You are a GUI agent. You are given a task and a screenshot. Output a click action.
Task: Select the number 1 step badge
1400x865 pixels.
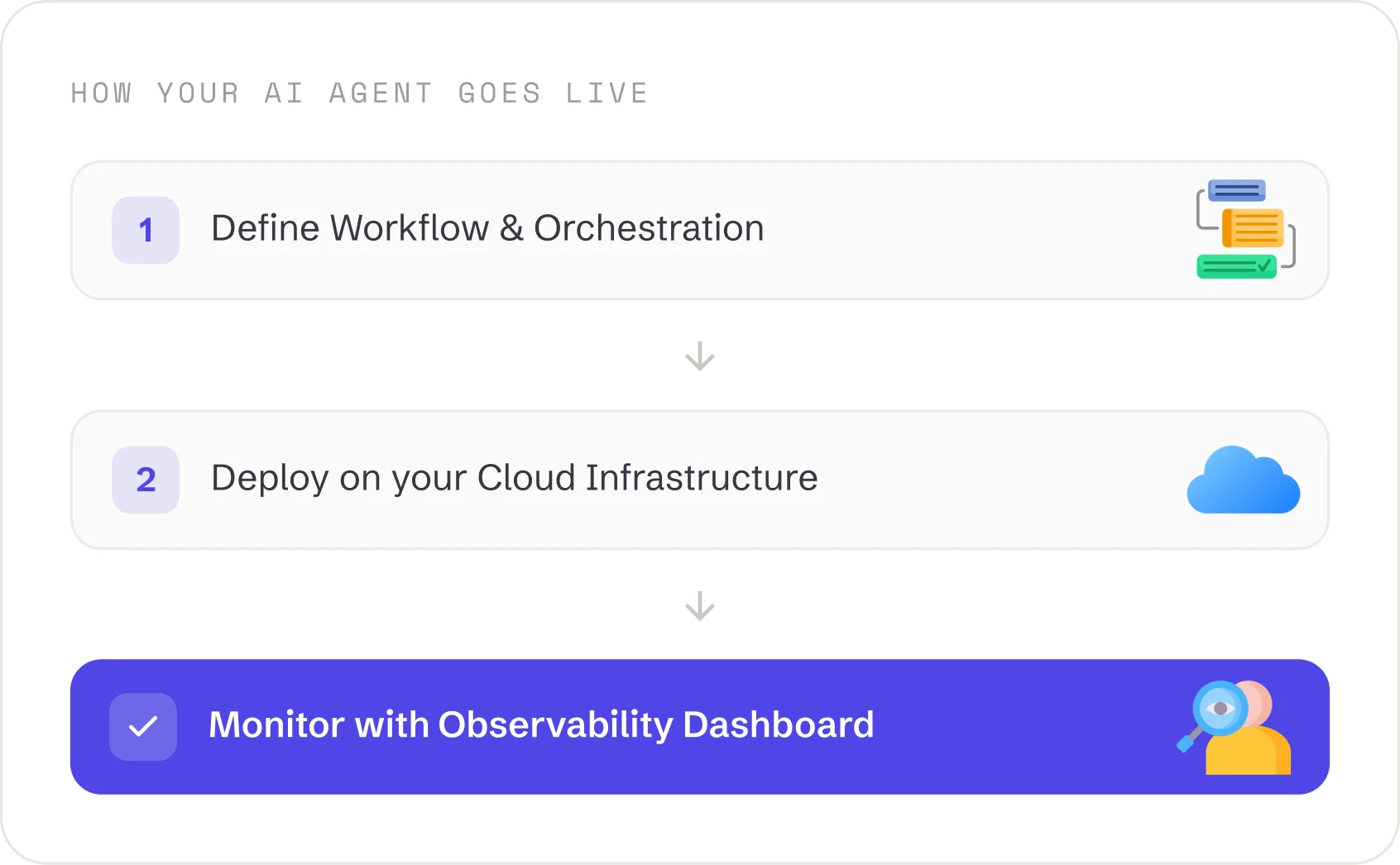point(146,230)
